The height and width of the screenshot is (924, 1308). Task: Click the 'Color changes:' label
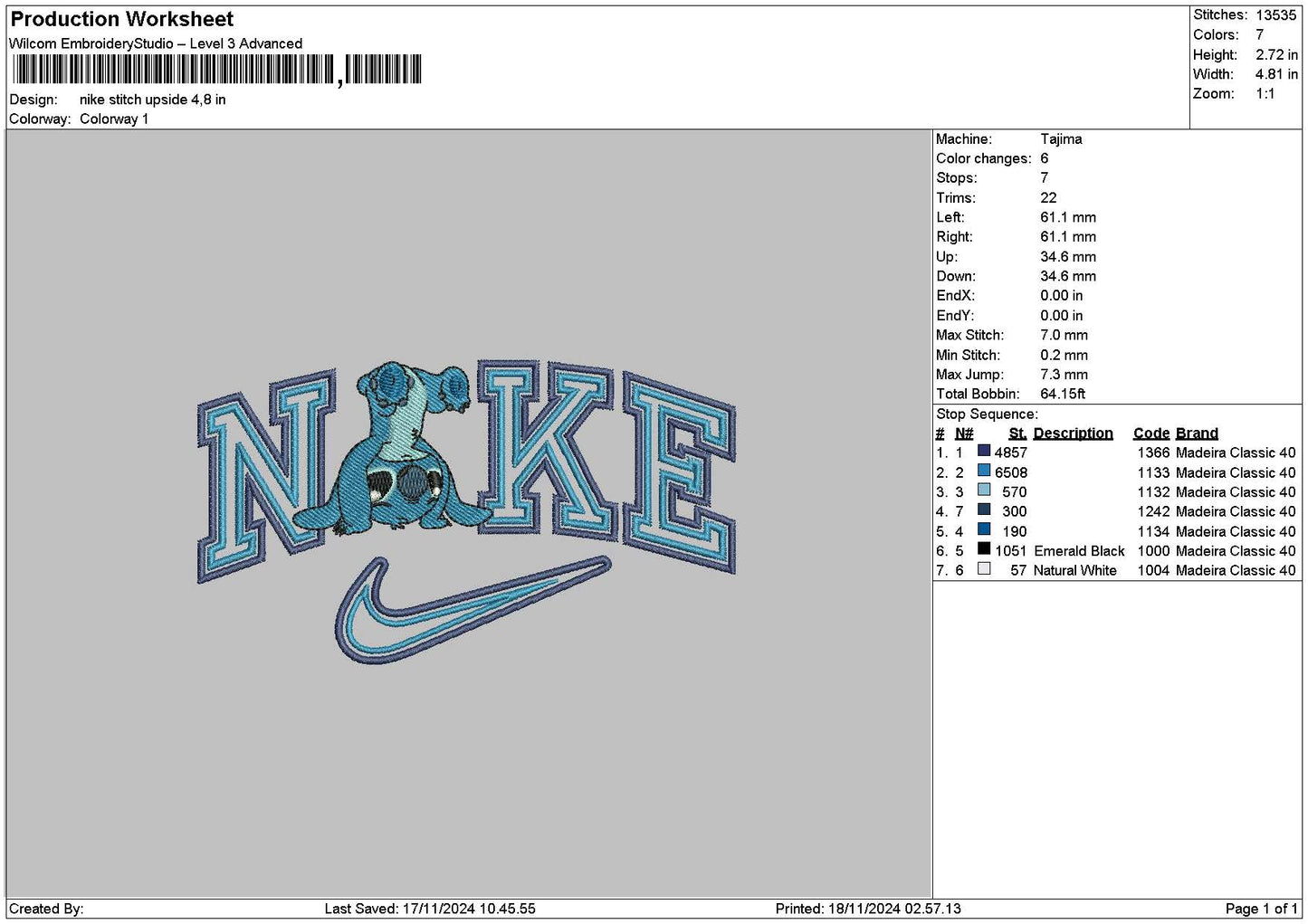coord(983,158)
